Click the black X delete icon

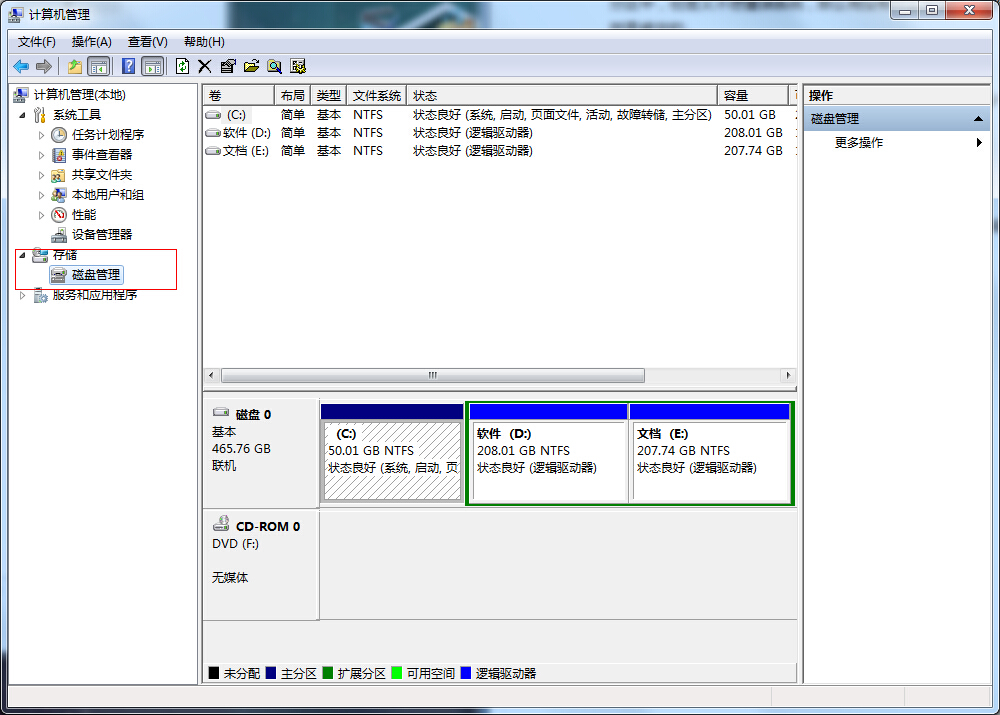click(205, 66)
